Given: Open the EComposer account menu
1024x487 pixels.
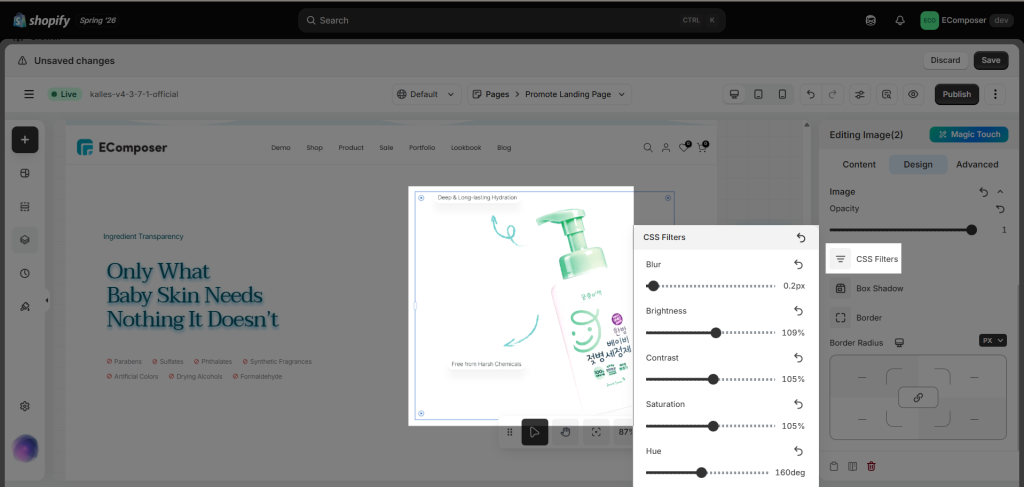Looking at the screenshot, I should tap(965, 20).
